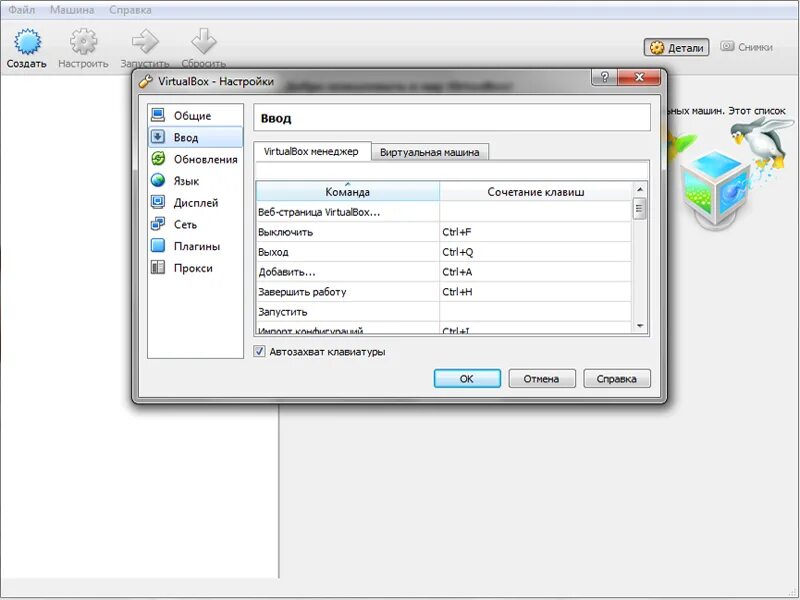Open the Язык globe category icon
Screen dimensions: 800x600
tap(158, 181)
